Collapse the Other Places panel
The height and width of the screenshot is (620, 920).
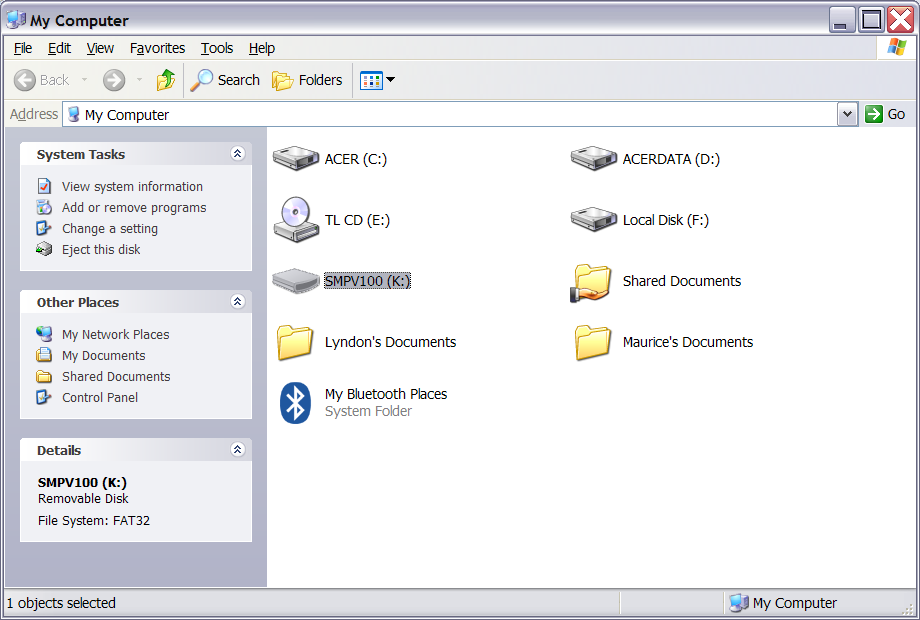coord(237,302)
